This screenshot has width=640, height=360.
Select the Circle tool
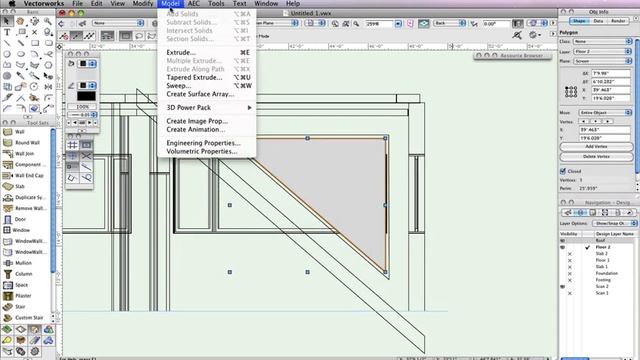click(x=7, y=54)
